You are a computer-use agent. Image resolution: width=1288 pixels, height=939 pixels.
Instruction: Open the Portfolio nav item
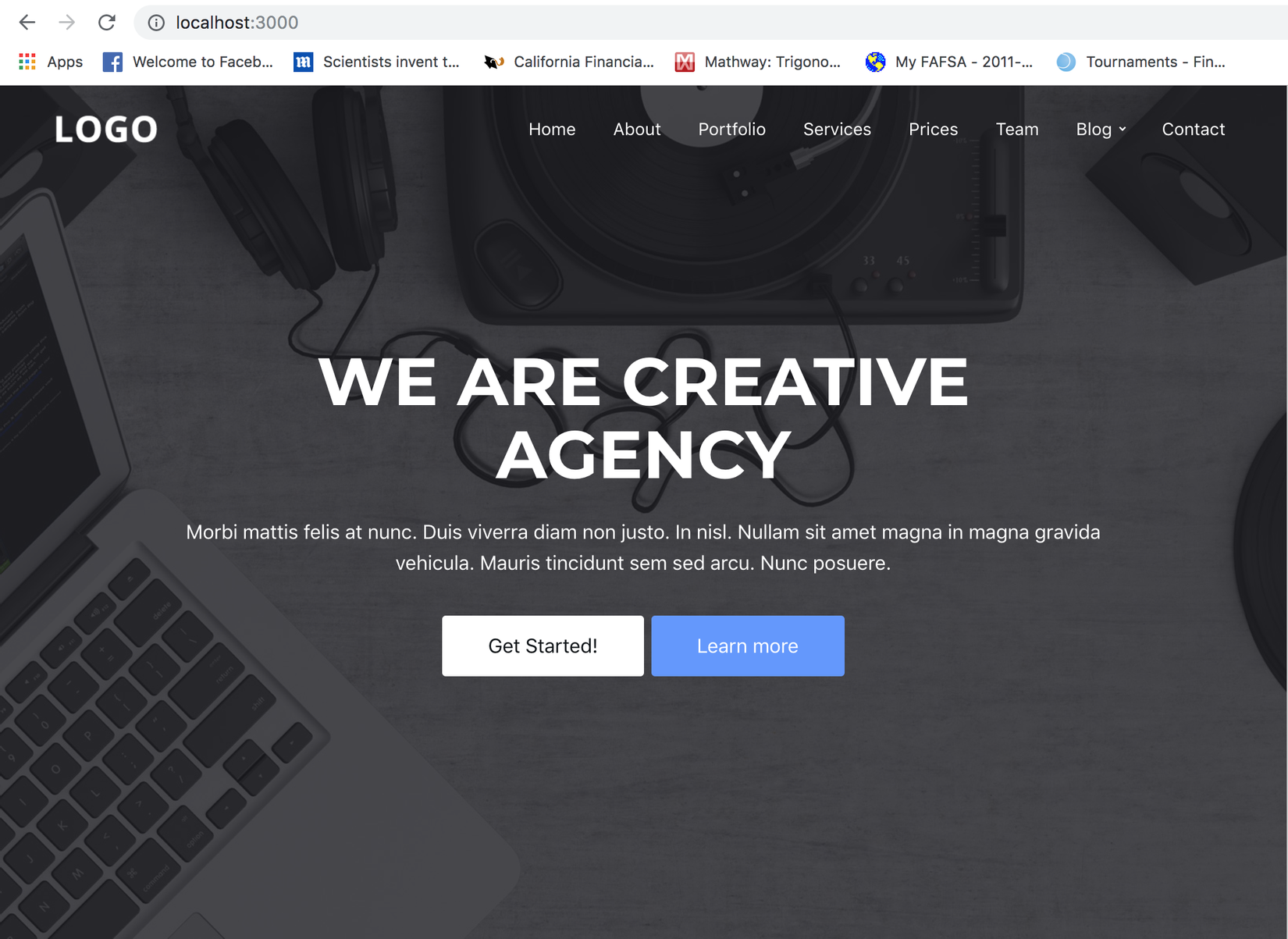(x=731, y=130)
